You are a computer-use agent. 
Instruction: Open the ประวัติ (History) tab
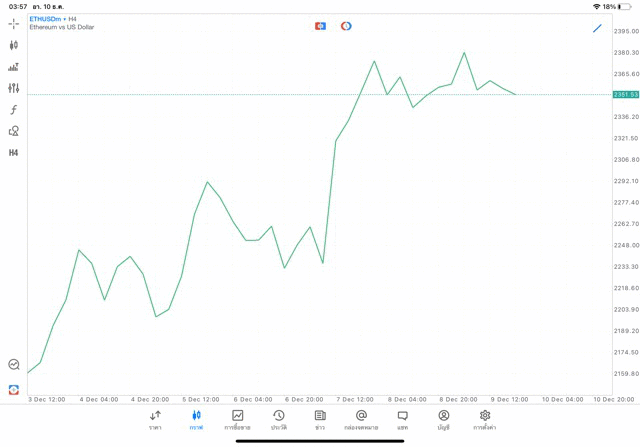[278, 420]
